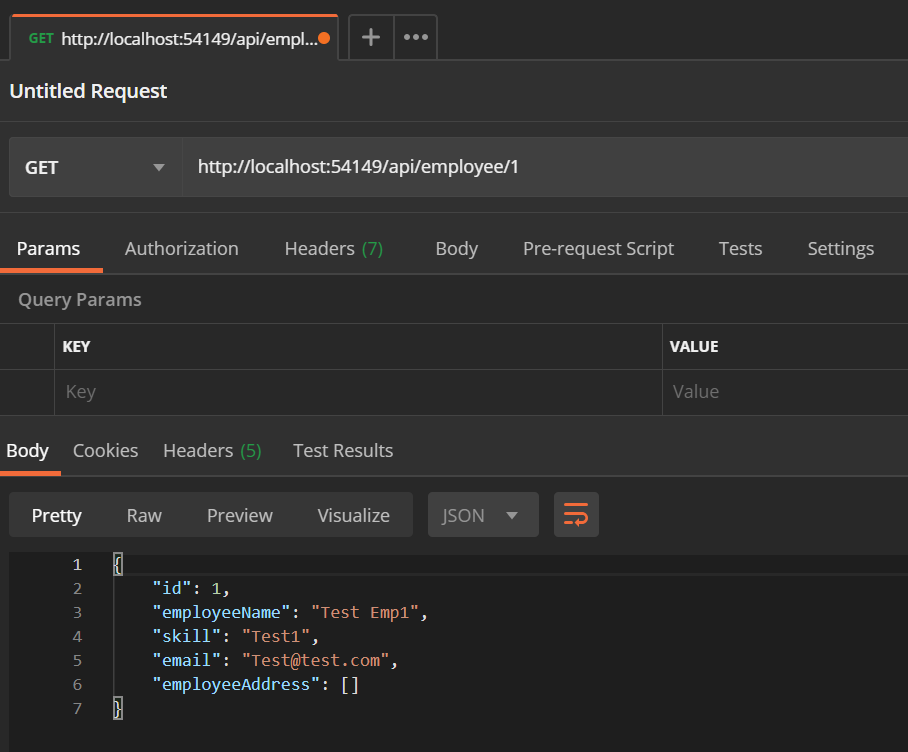Click the Pretty response button
Viewport: 908px width, 752px height.
point(56,514)
